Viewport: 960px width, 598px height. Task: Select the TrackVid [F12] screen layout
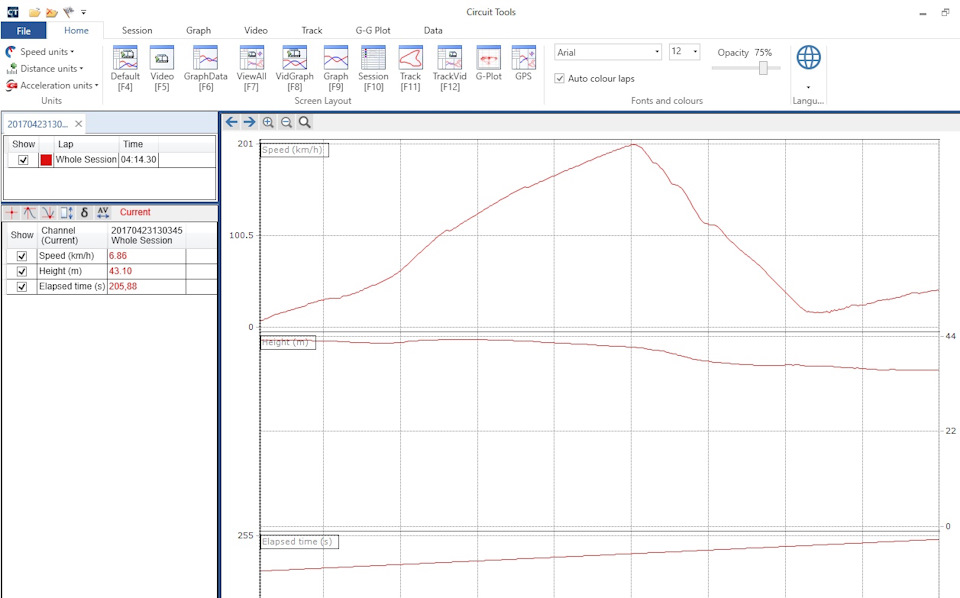click(x=449, y=68)
